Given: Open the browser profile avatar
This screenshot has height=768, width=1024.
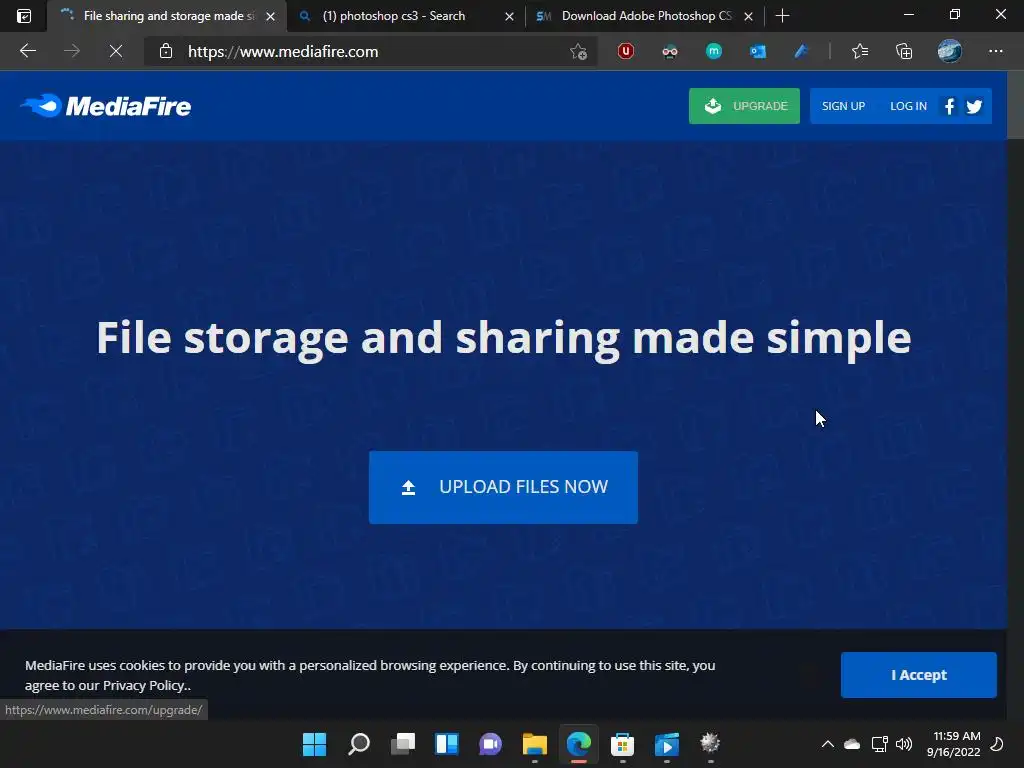Looking at the screenshot, I should pyautogui.click(x=950, y=51).
